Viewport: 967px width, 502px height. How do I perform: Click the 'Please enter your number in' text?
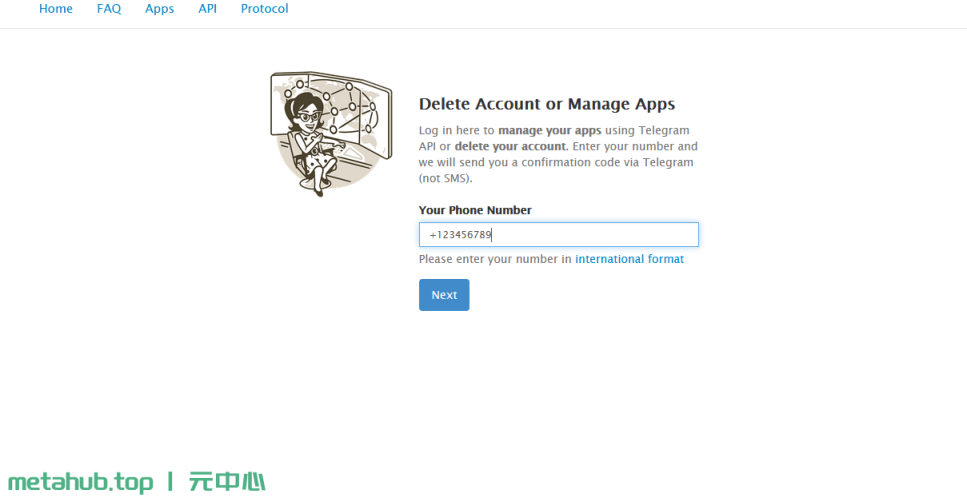click(495, 259)
